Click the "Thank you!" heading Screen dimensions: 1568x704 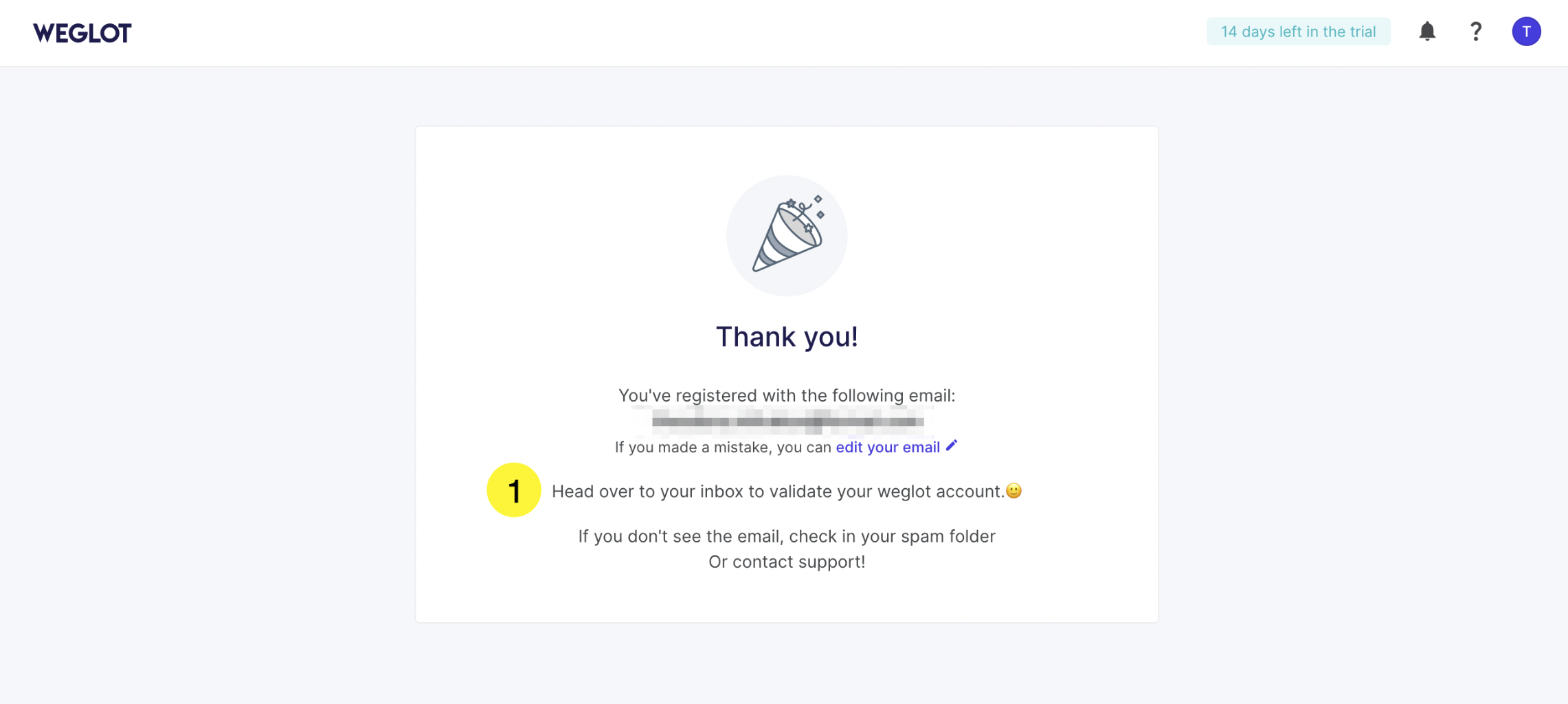[787, 337]
